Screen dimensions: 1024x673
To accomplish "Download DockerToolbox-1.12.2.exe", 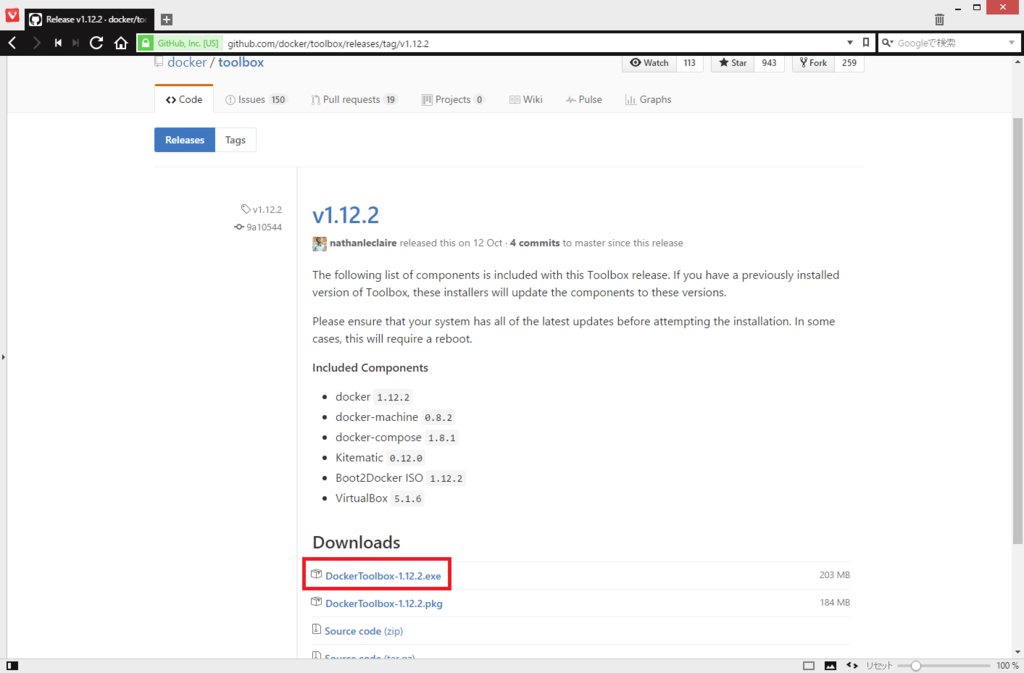I will coord(383,576).
